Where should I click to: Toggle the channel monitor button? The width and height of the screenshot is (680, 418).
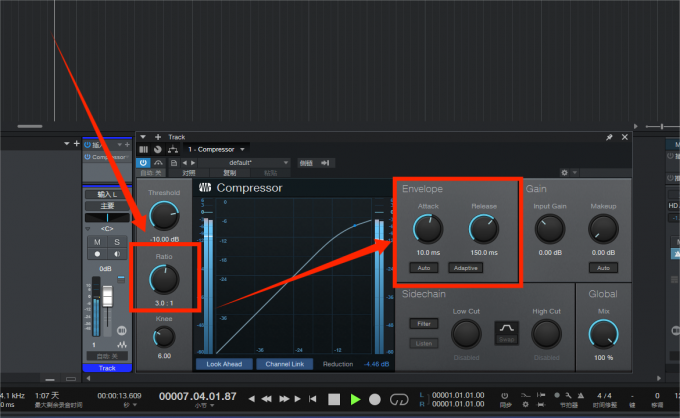pos(117,254)
